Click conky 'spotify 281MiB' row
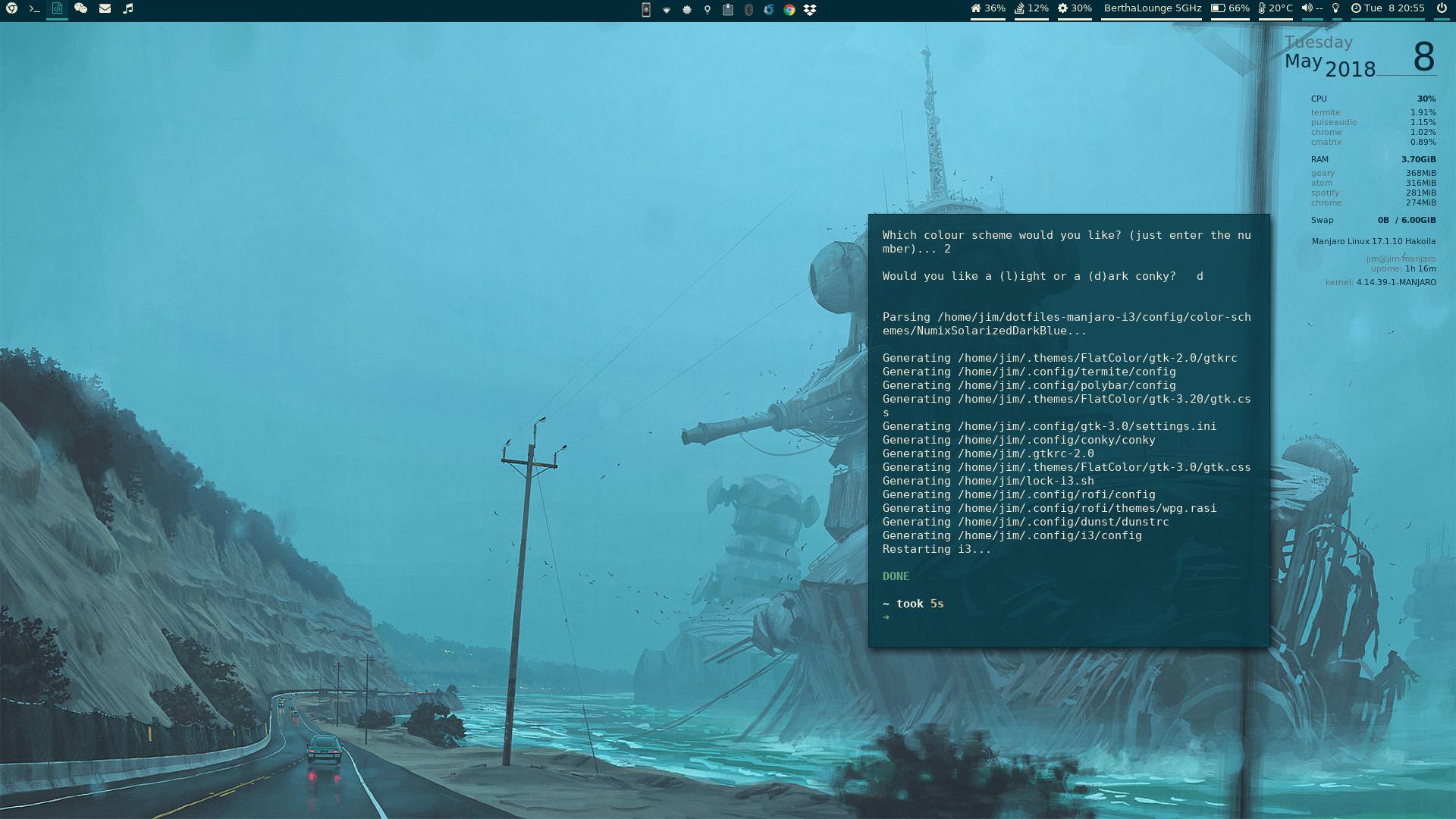This screenshot has width=1456, height=819. (1373, 193)
